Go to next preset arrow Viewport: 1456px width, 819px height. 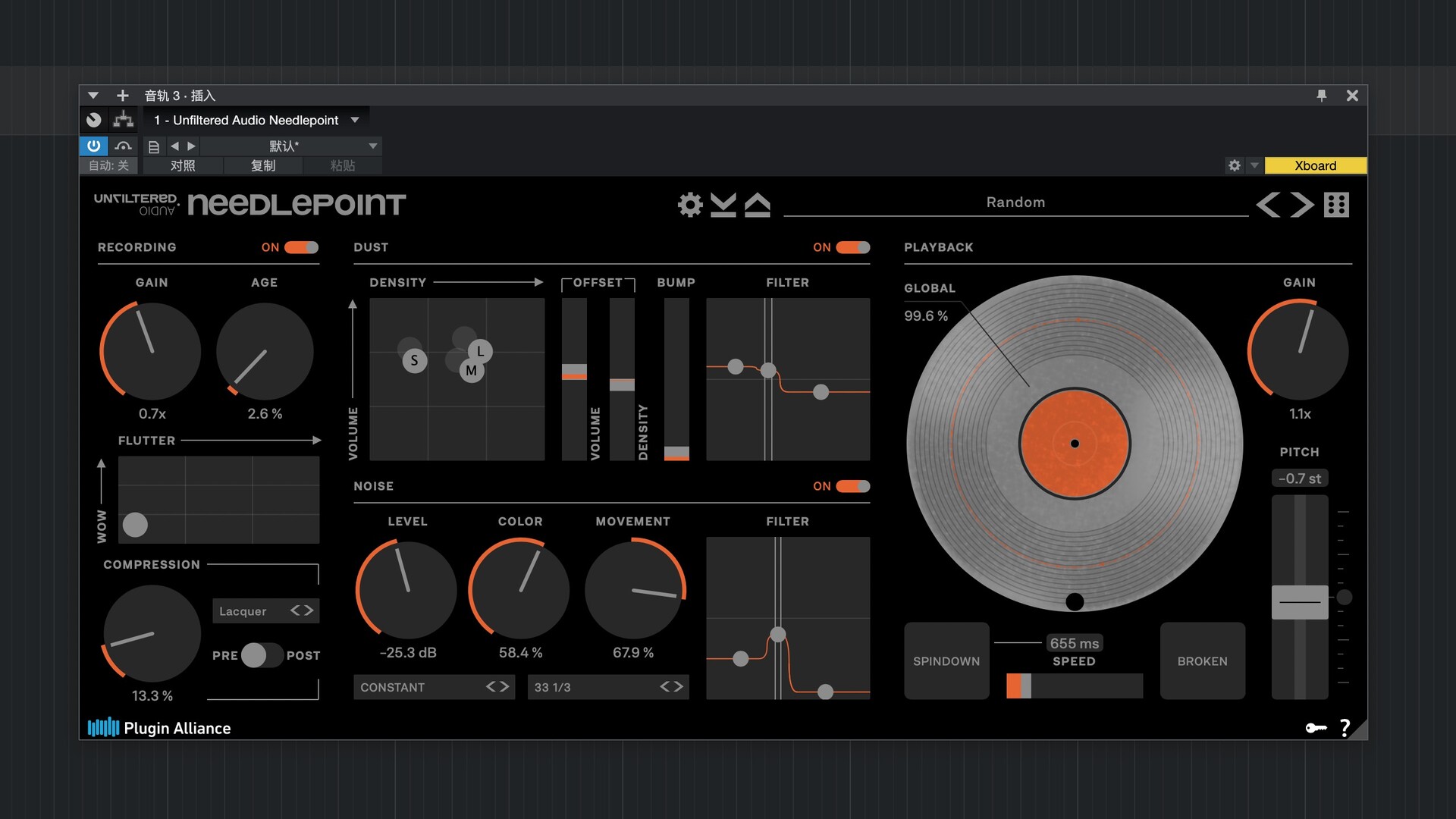(x=1302, y=205)
